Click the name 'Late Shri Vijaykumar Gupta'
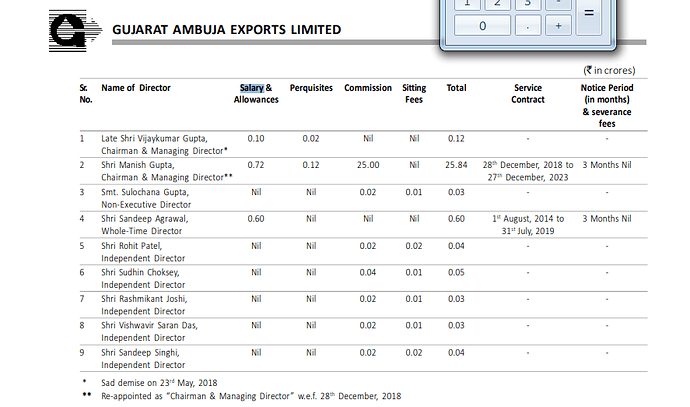Image resolution: width=690 pixels, height=407 pixels. pos(154,138)
